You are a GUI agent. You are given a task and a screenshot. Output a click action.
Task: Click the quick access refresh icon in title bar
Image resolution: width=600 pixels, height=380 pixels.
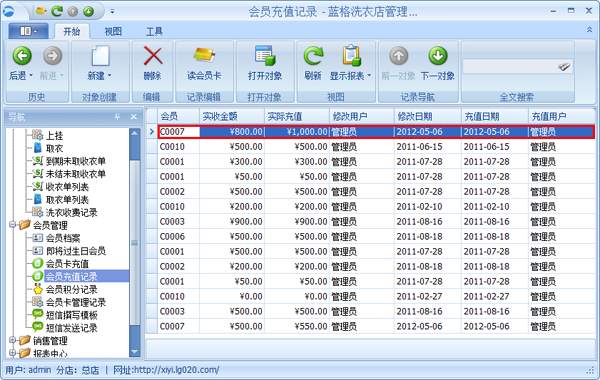(x=57, y=11)
